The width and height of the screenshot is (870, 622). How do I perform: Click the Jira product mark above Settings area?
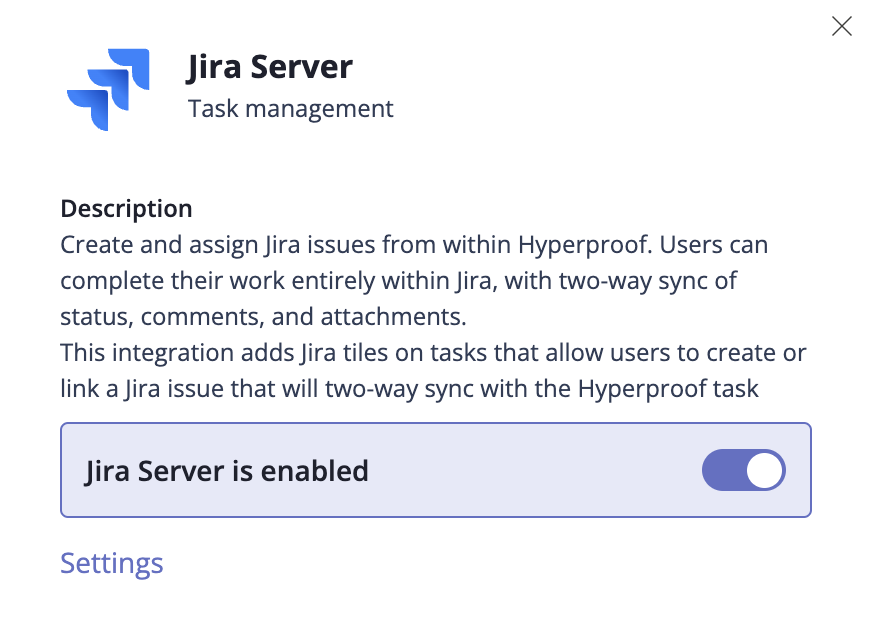pos(108,90)
